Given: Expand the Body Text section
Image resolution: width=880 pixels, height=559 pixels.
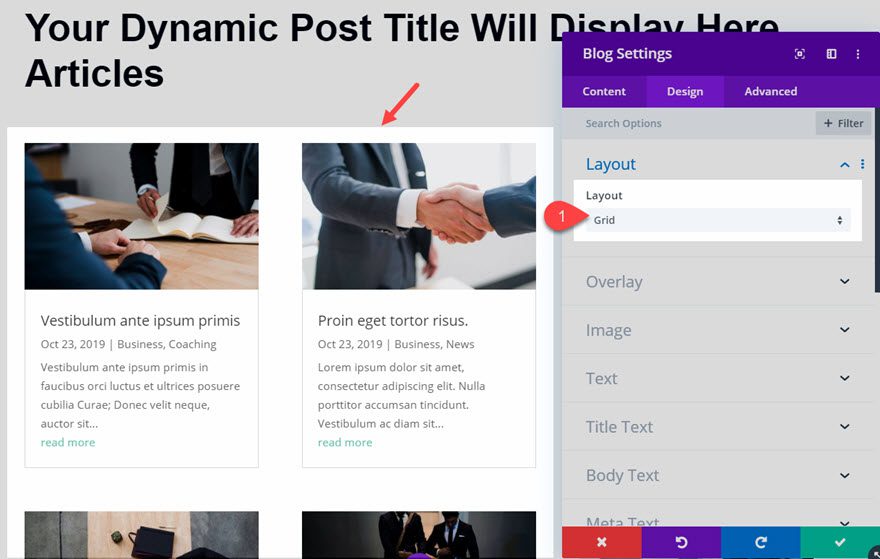Looking at the screenshot, I should (718, 475).
